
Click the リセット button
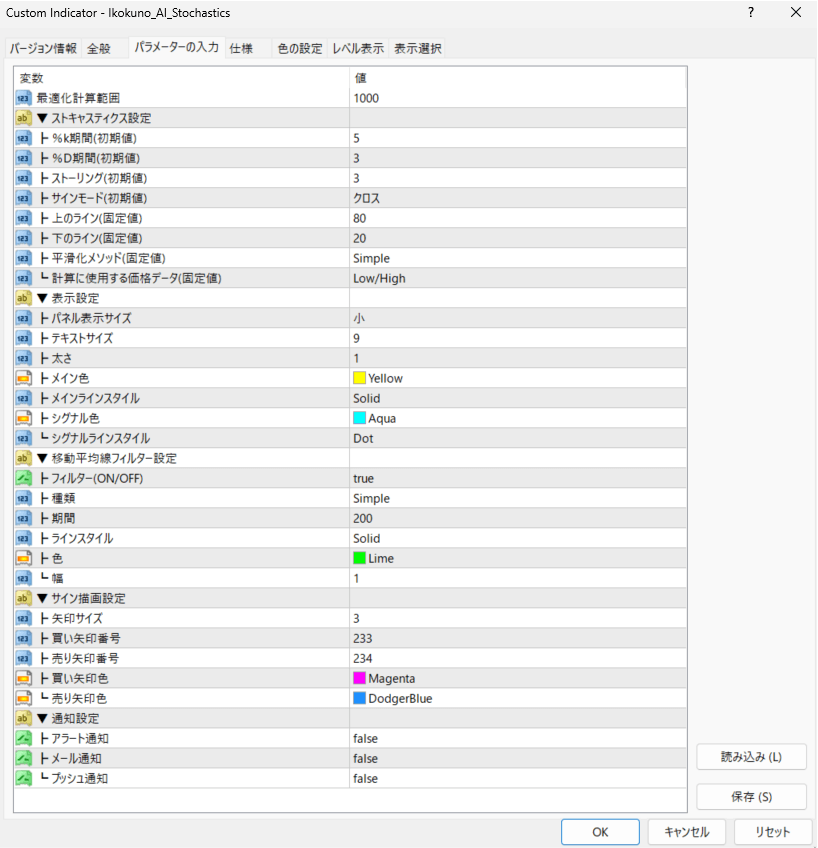click(x=773, y=832)
